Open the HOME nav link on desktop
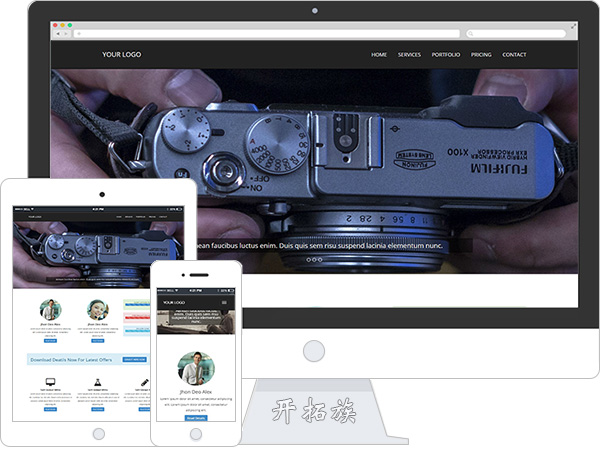The width and height of the screenshot is (600, 450). pos(378,55)
